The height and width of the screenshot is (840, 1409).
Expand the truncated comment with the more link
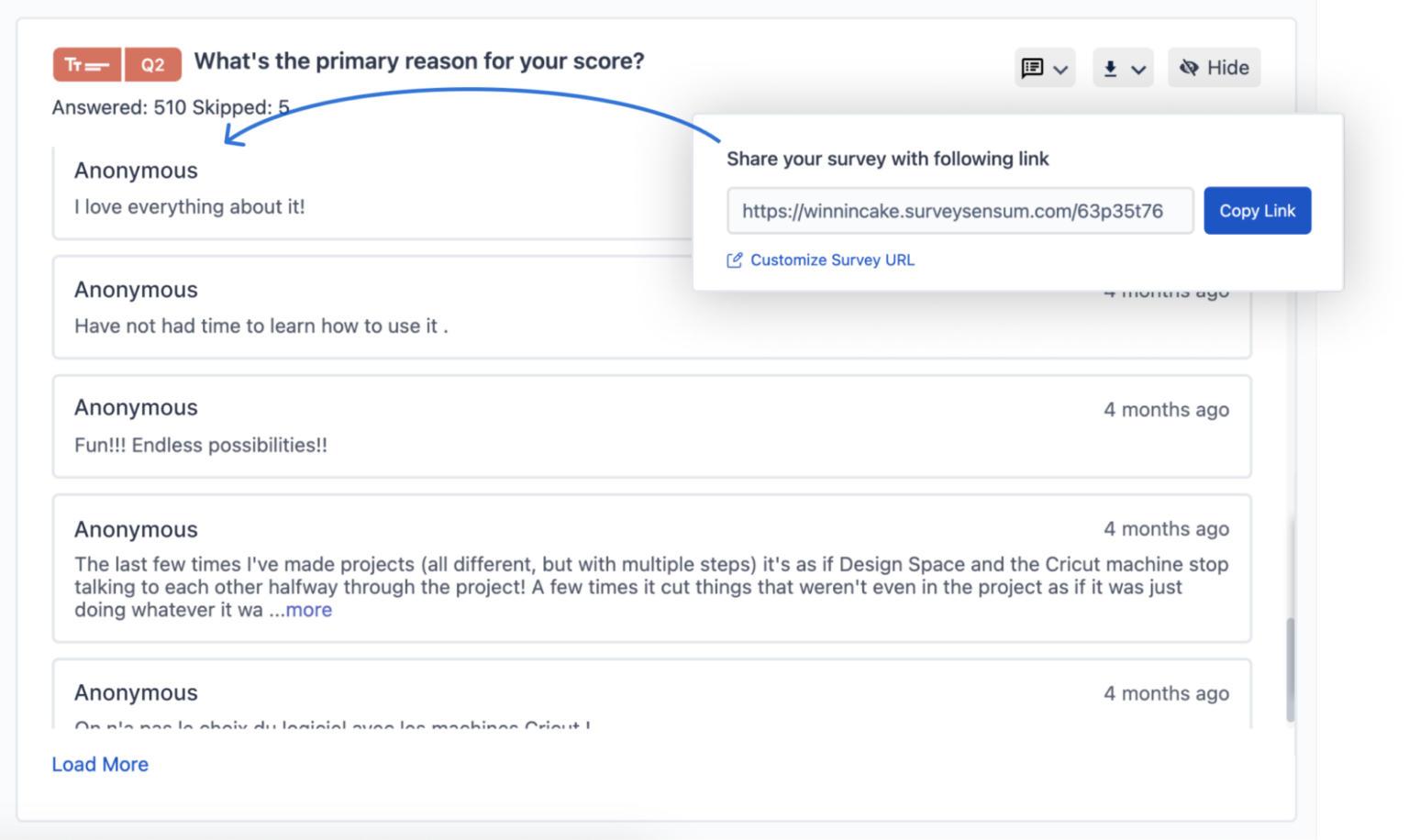coord(309,610)
